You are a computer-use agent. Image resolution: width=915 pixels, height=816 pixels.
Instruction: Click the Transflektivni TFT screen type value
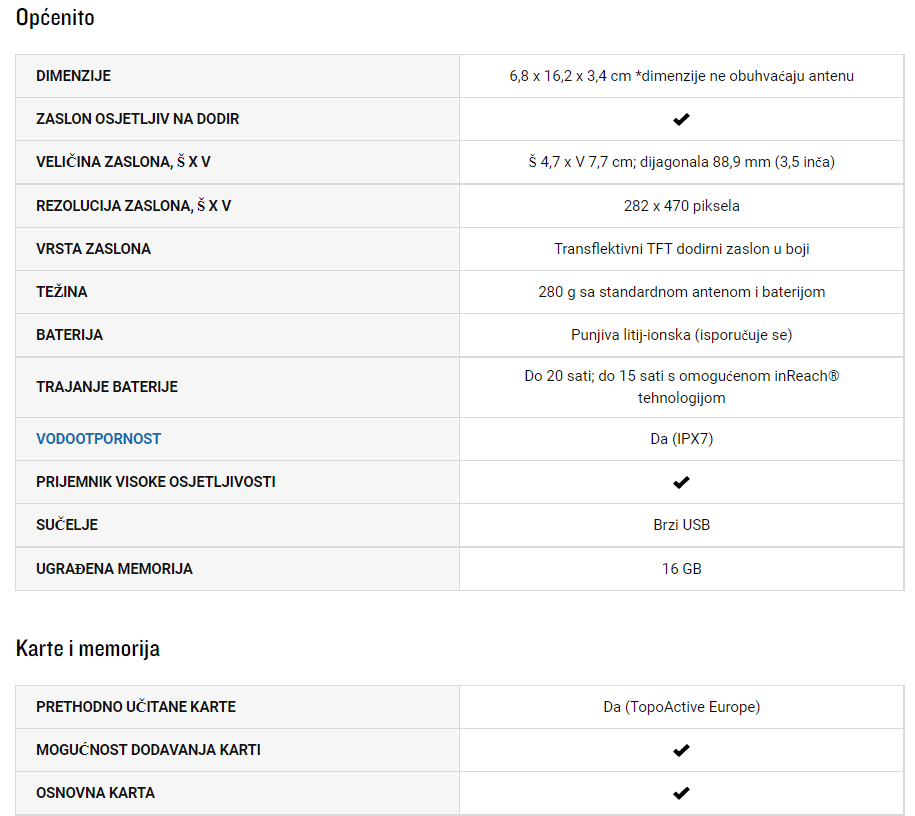click(681, 249)
